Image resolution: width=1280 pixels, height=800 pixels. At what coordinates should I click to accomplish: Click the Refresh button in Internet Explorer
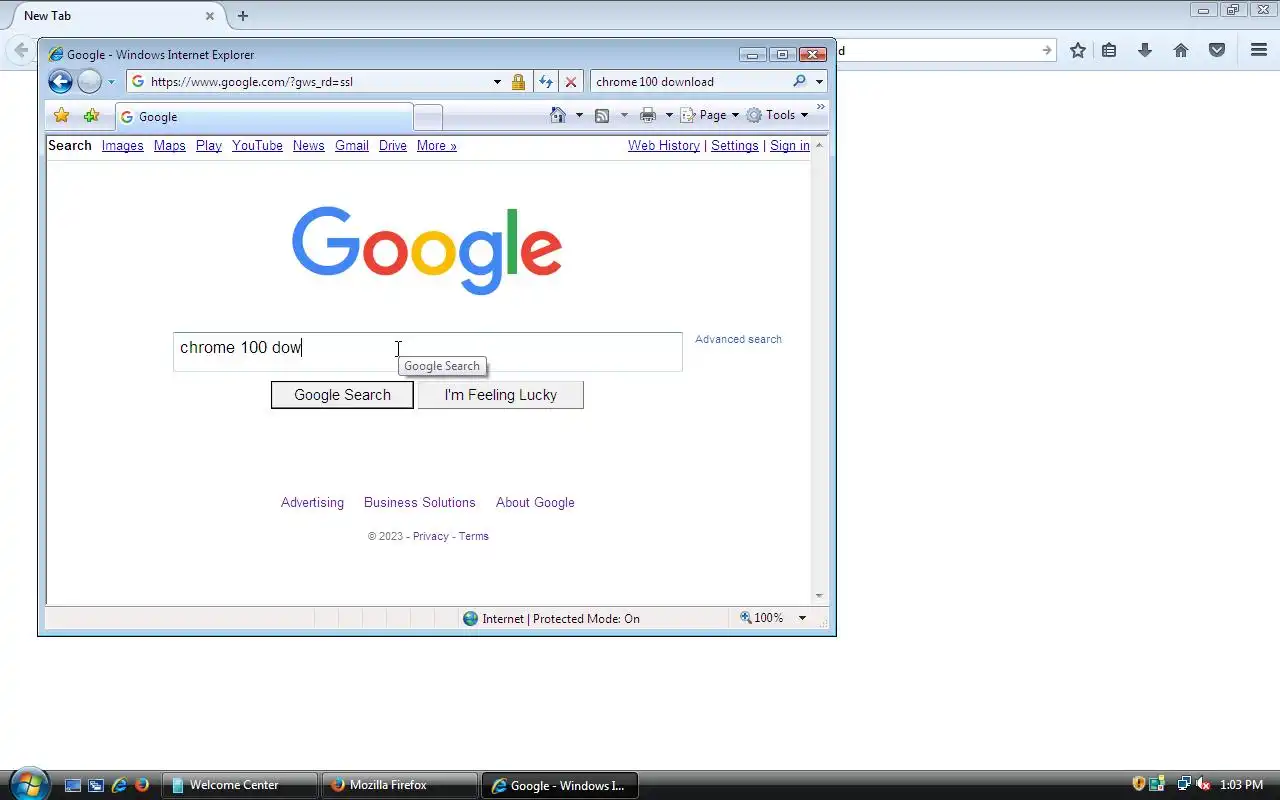pyautogui.click(x=546, y=82)
